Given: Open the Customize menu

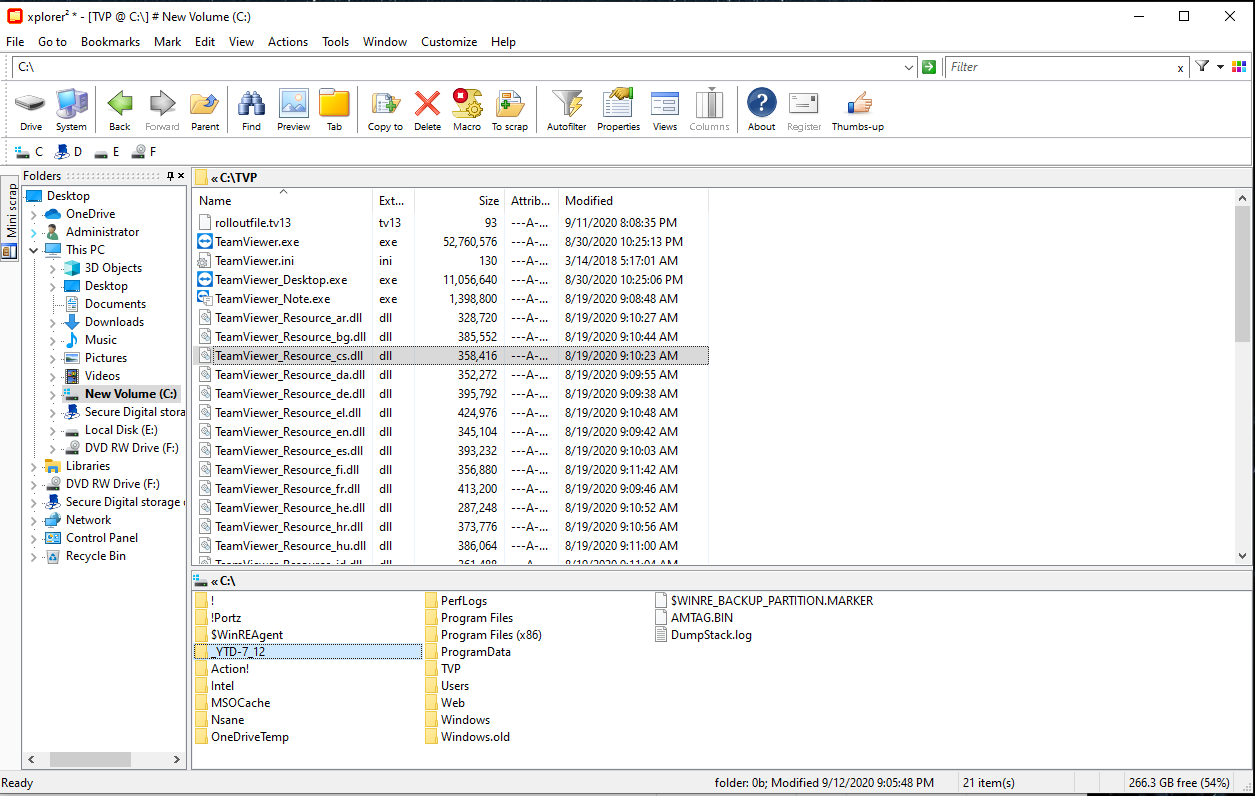Looking at the screenshot, I should tap(449, 42).
